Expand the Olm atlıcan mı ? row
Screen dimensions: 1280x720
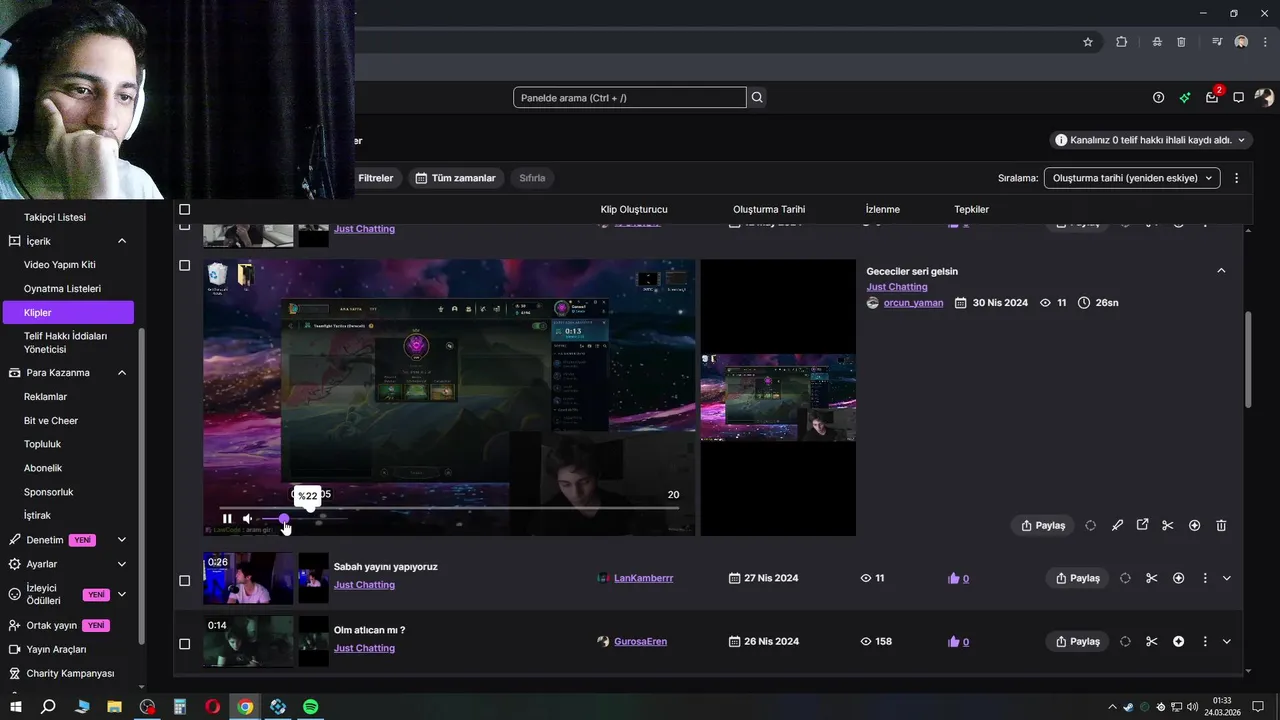click(x=1227, y=641)
